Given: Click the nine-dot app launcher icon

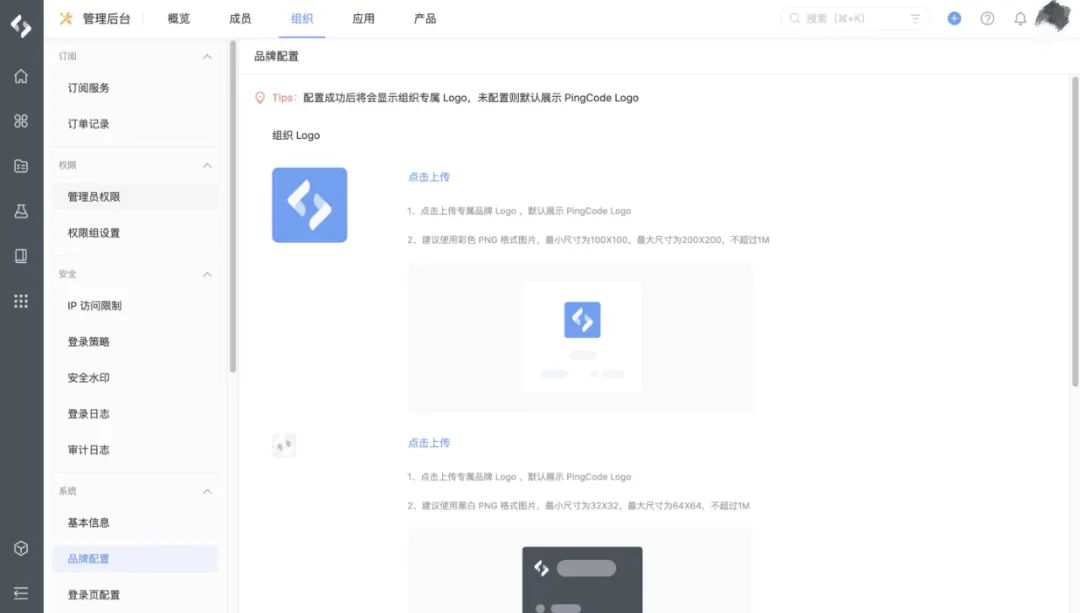Looking at the screenshot, I should click(20, 300).
